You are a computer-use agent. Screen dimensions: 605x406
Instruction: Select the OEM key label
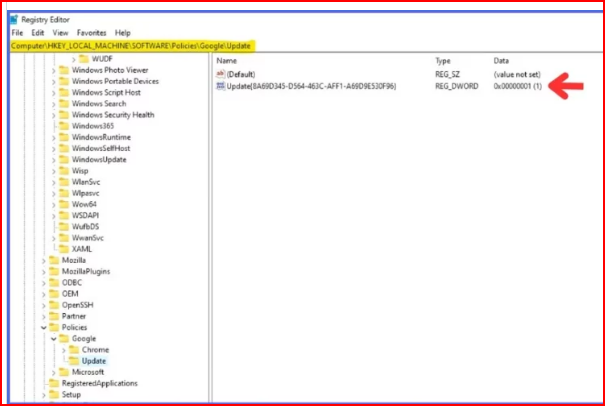[70, 294]
